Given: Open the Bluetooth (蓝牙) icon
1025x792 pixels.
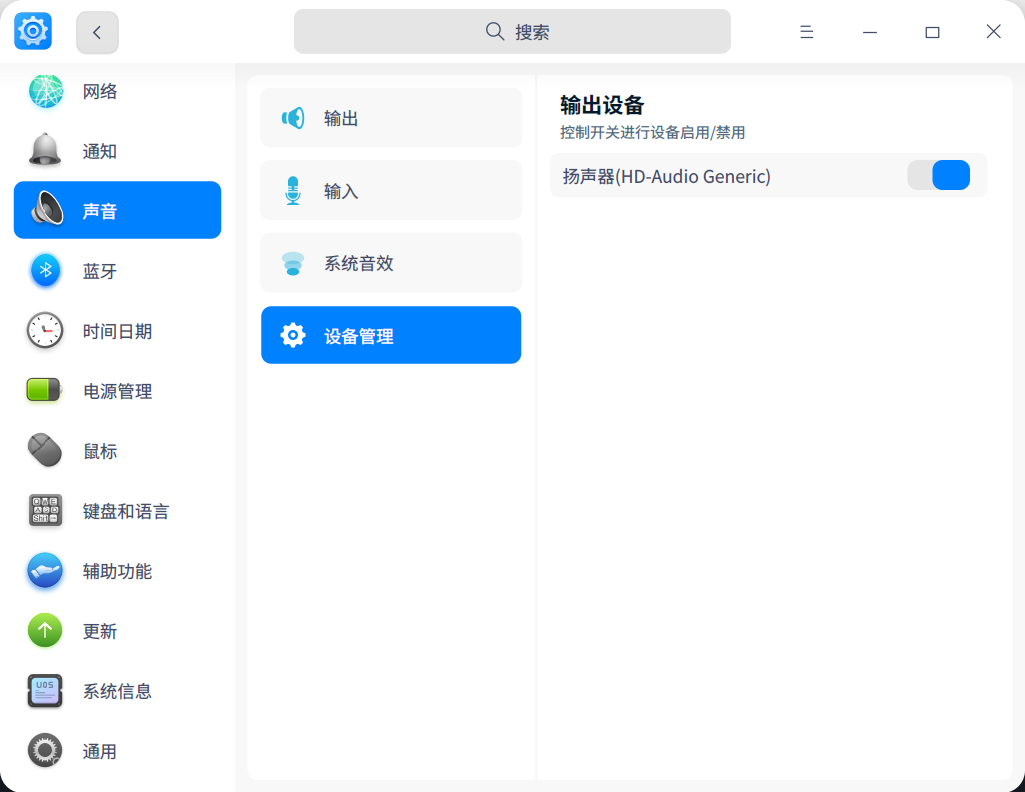Looking at the screenshot, I should point(46,270).
